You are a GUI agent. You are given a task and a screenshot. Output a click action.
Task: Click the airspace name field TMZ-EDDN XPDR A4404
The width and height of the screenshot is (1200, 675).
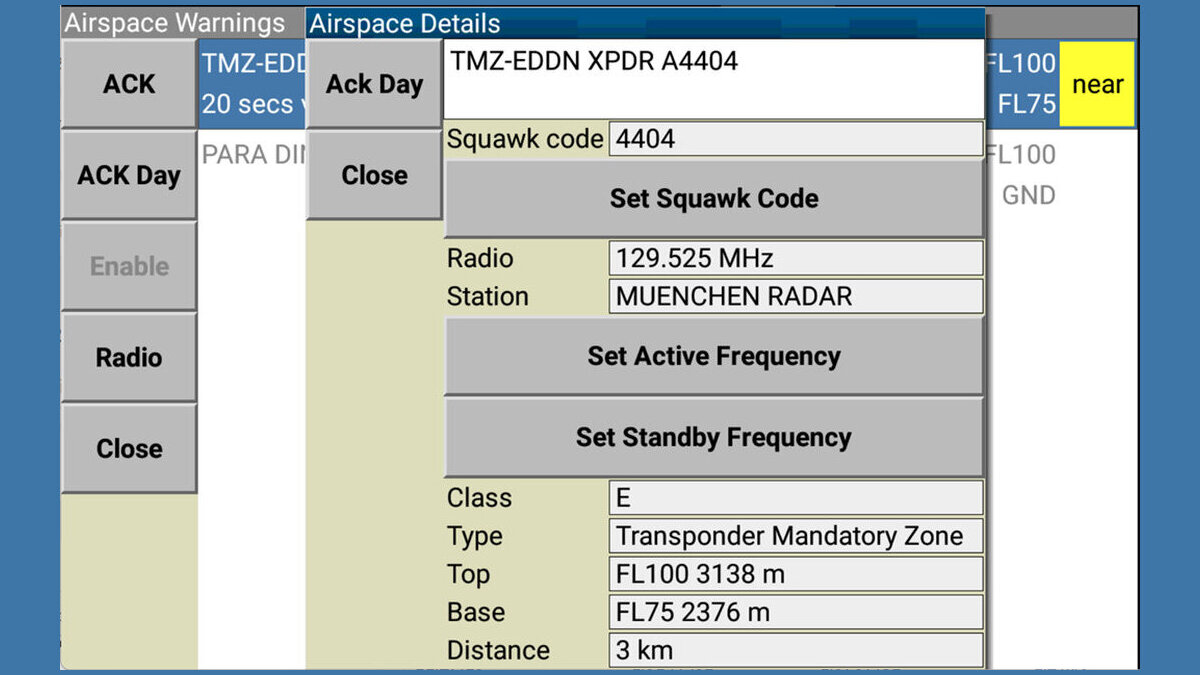point(712,79)
